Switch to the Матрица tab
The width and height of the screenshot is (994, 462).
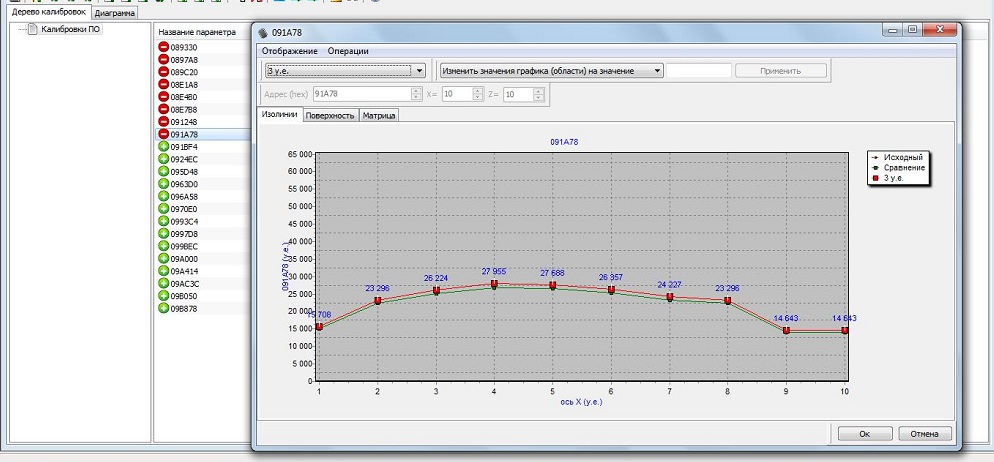(379, 115)
